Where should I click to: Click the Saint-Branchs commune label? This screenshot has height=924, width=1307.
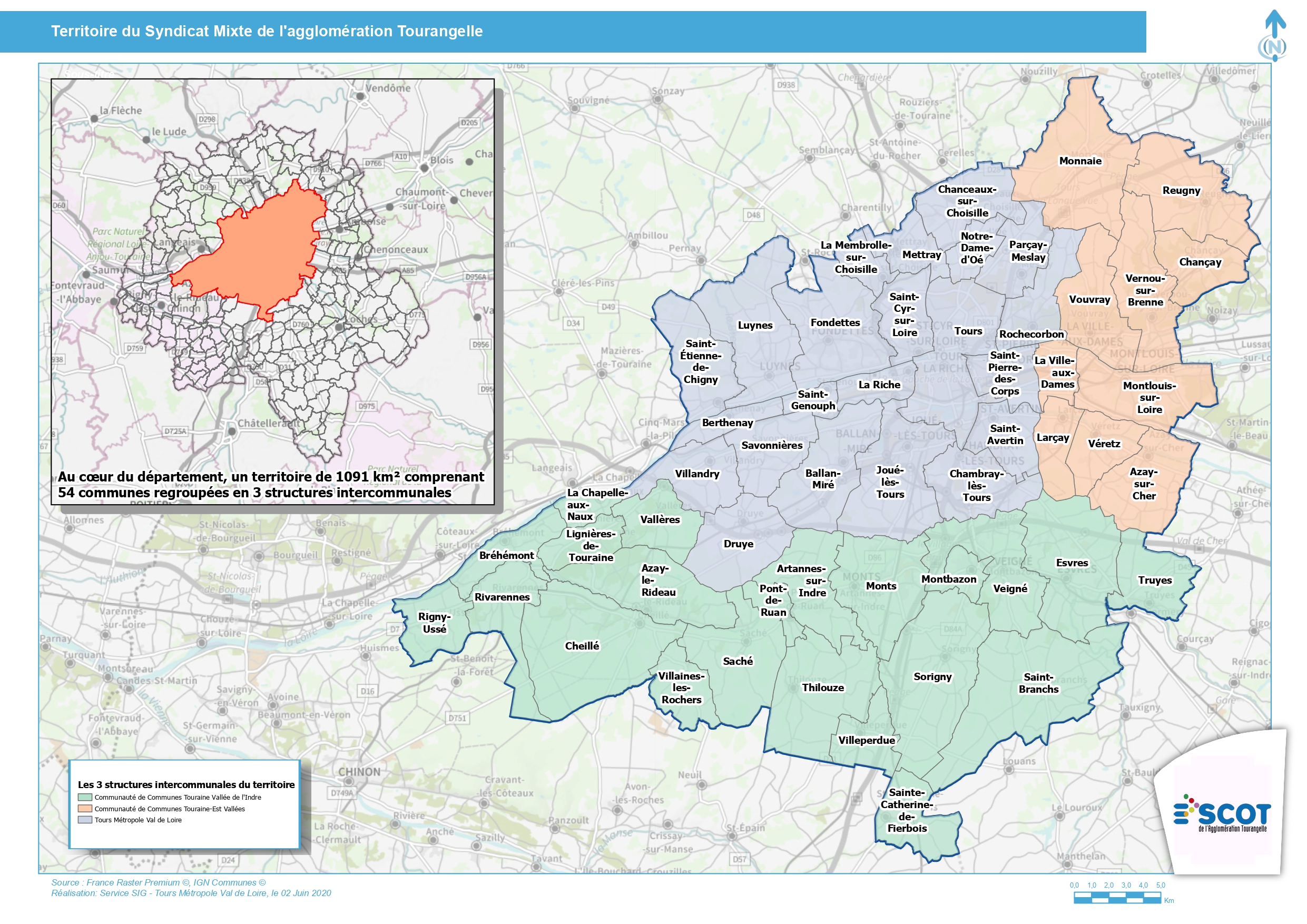pyautogui.click(x=1038, y=683)
